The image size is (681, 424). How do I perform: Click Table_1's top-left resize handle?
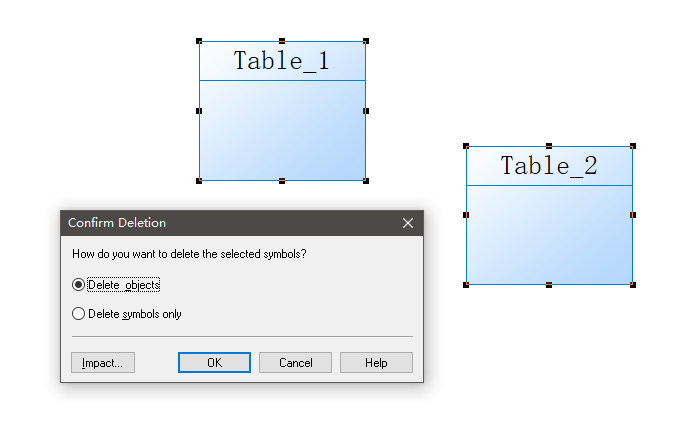point(199,41)
